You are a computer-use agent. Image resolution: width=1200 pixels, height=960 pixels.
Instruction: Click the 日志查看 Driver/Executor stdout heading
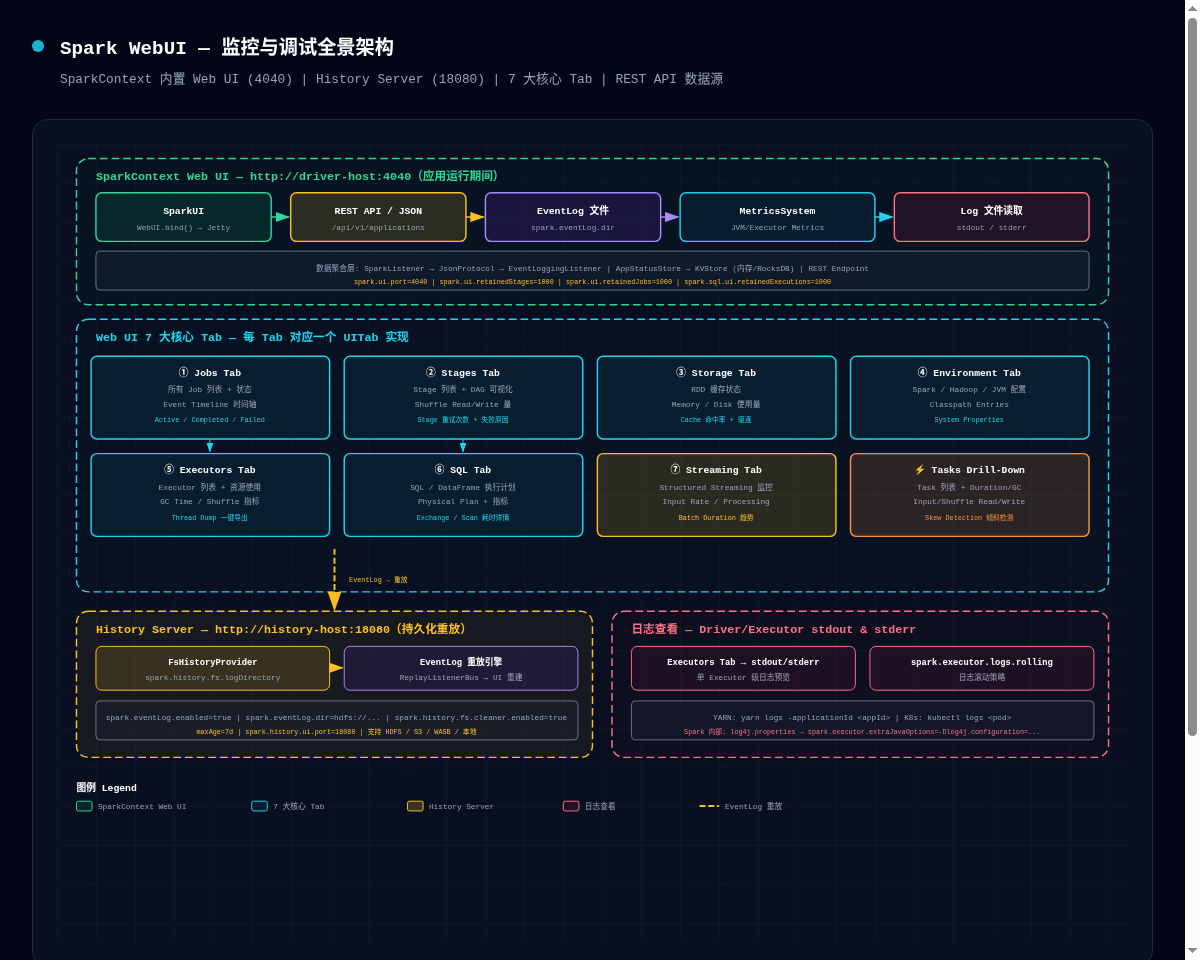coord(773,630)
